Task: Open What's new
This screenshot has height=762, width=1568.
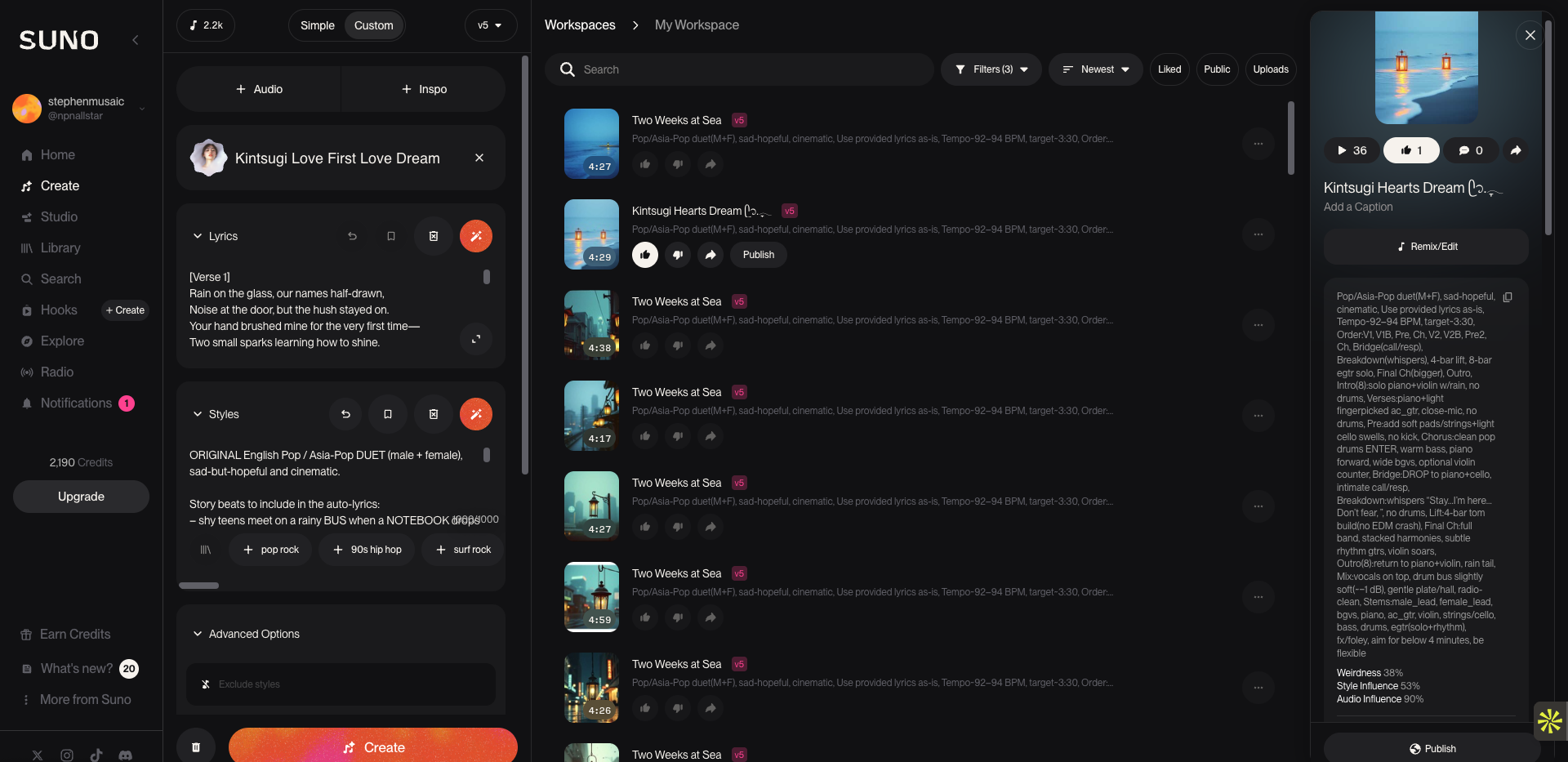Action: click(x=78, y=669)
